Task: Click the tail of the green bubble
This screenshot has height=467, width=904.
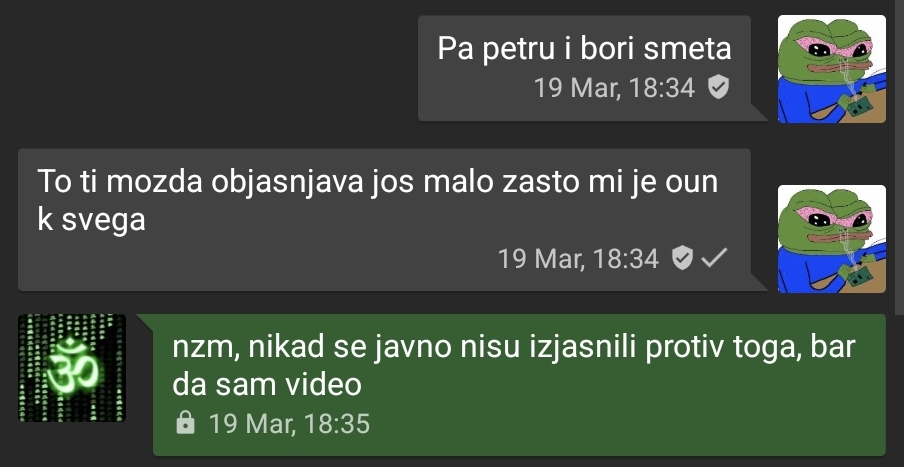Action: (x=145, y=323)
